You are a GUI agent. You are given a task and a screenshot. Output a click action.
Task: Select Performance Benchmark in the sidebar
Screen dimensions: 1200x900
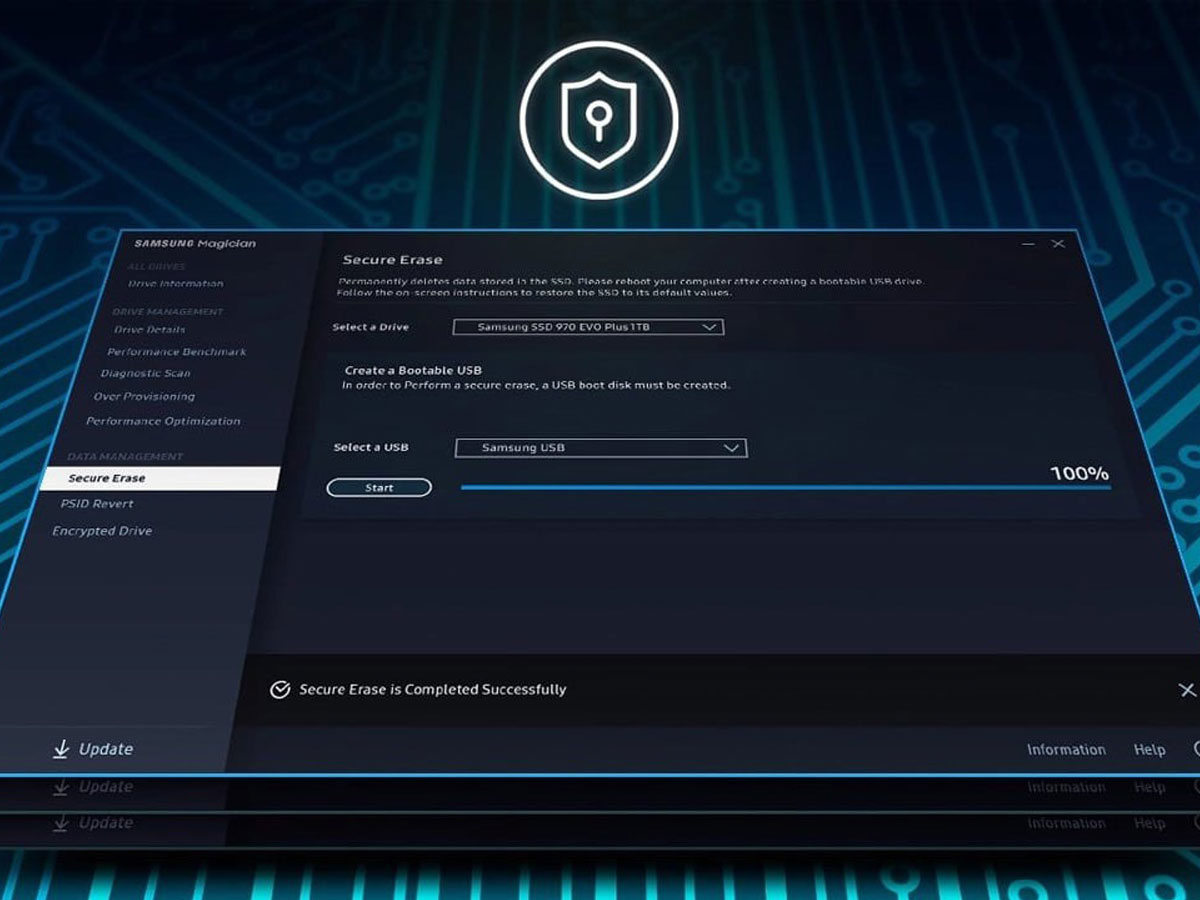tap(176, 352)
